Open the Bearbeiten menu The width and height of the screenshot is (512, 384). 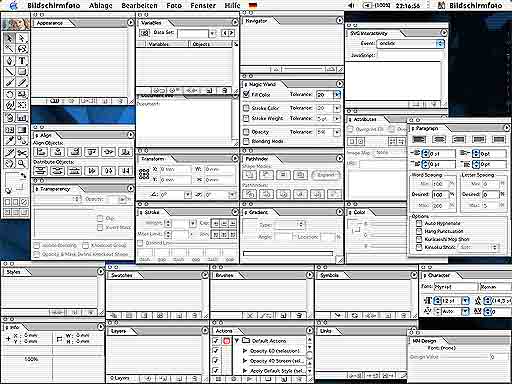click(139, 5)
